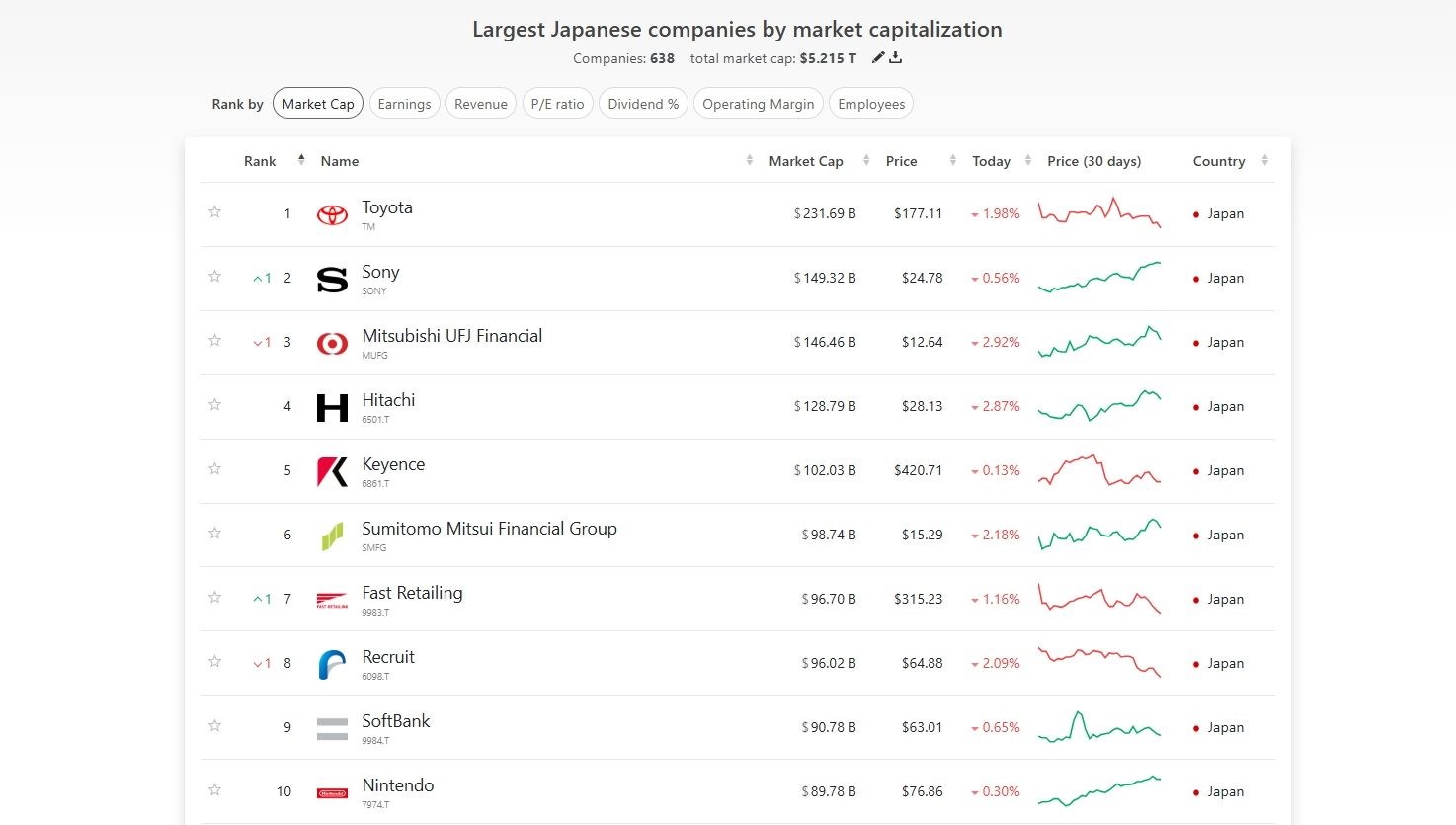This screenshot has height=825, width=1456.
Task: Rank companies by Revenue
Action: pos(480,104)
